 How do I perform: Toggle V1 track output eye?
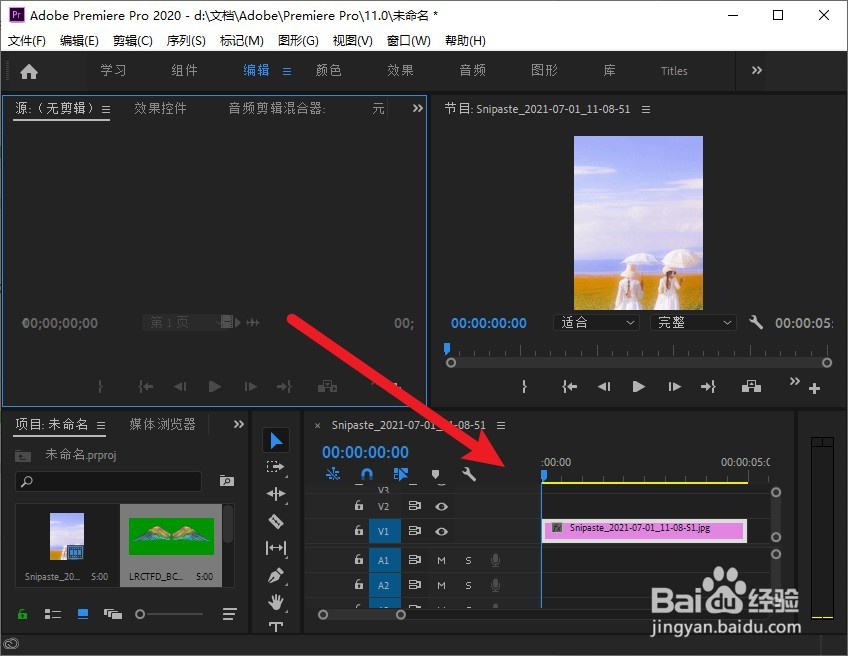(441, 532)
